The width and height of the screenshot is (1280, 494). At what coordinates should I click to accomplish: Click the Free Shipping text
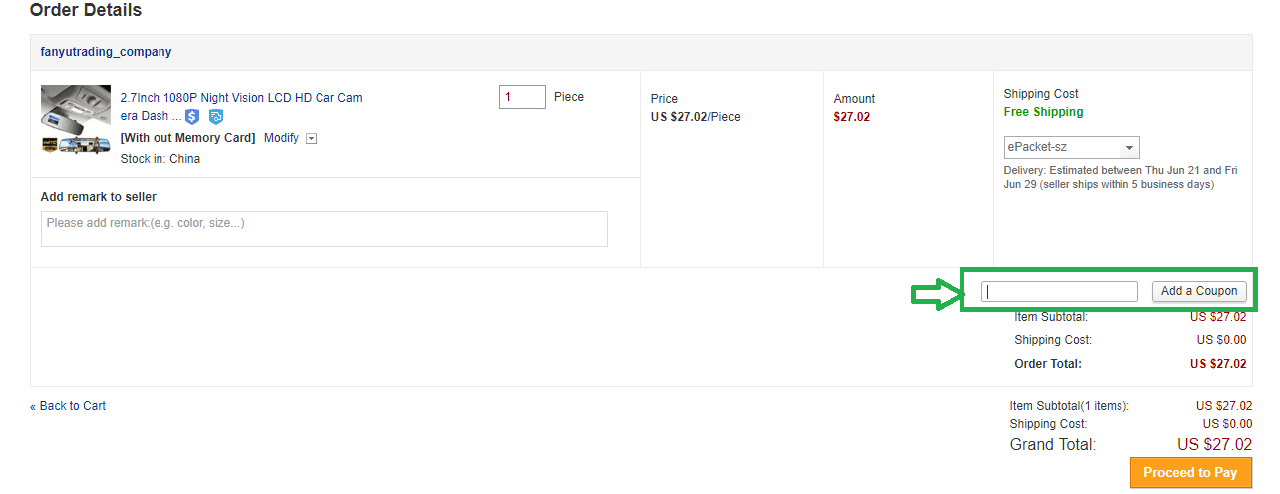tap(1043, 112)
